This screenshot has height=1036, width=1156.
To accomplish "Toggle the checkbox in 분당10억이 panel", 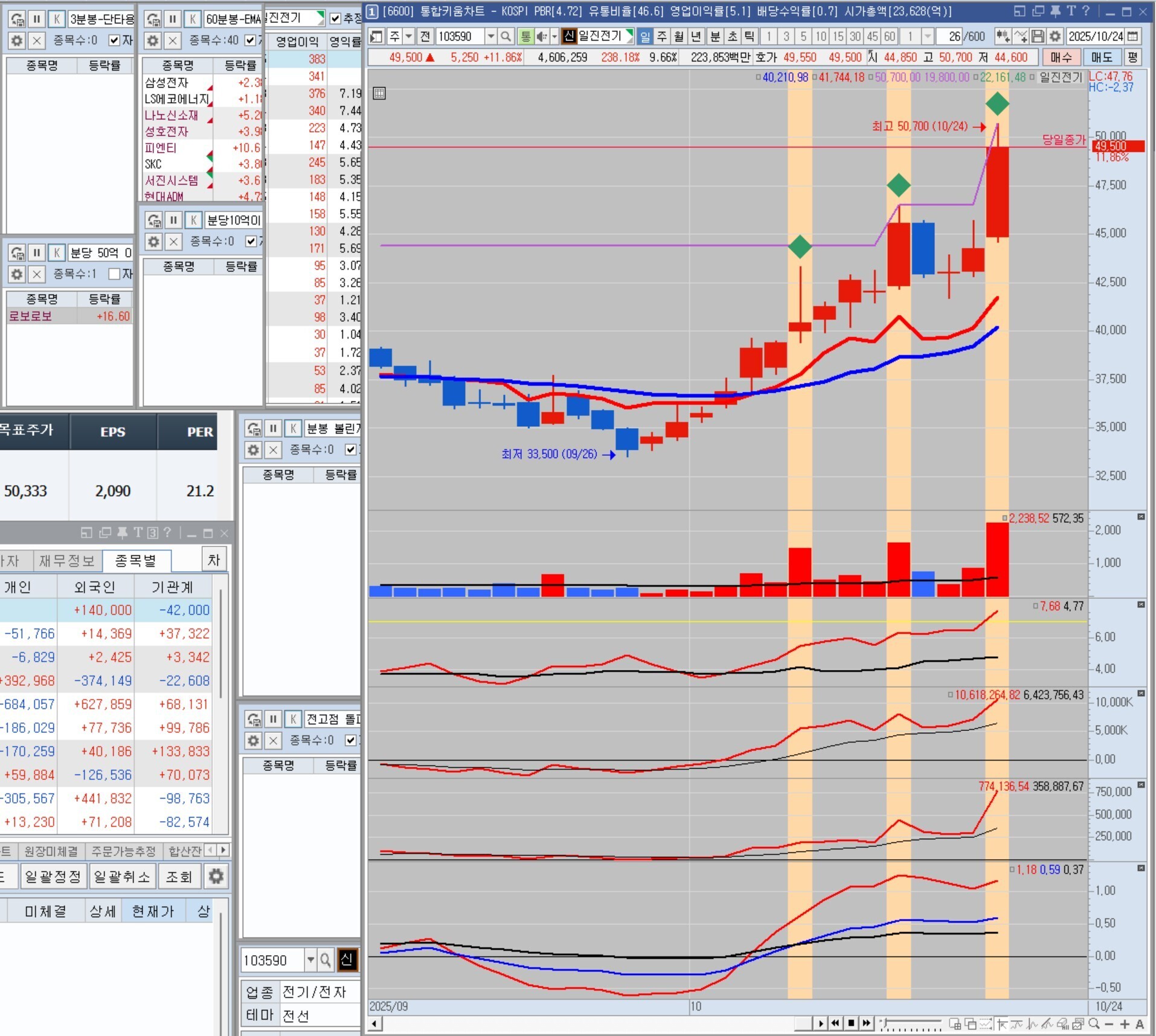I will (x=251, y=241).
